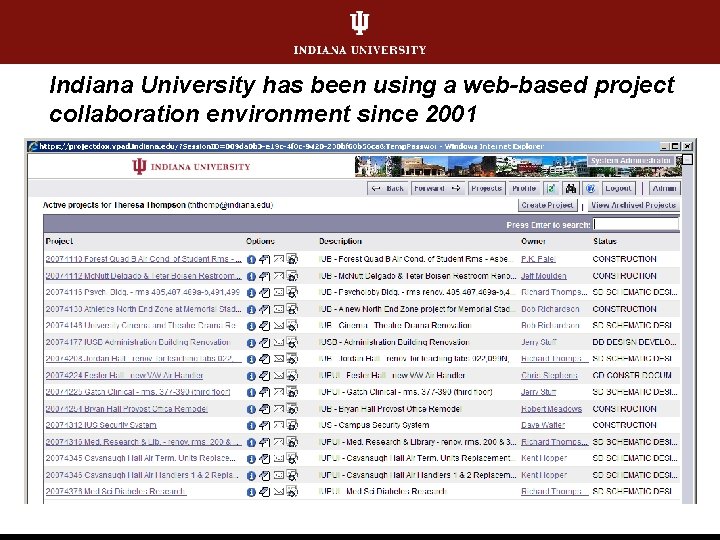Click the Forward navigation button
Screen dimensions: 720x540
coord(438,188)
